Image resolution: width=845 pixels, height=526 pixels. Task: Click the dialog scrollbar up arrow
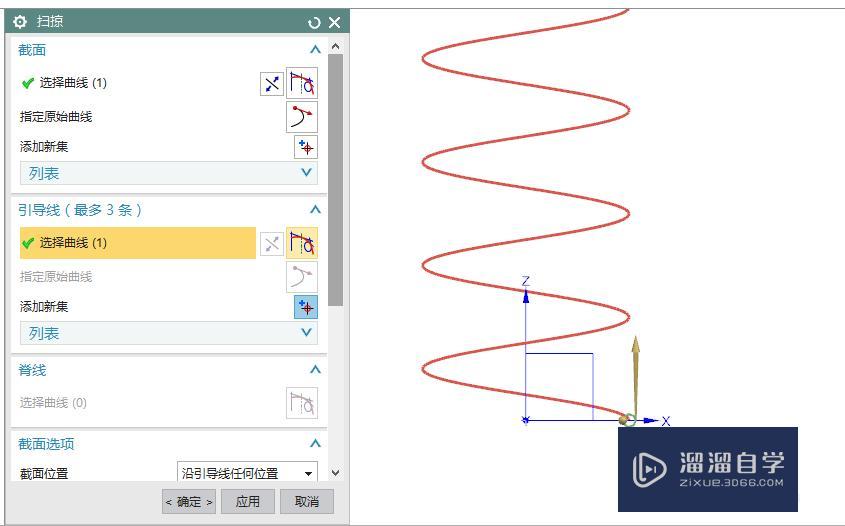coord(335,47)
